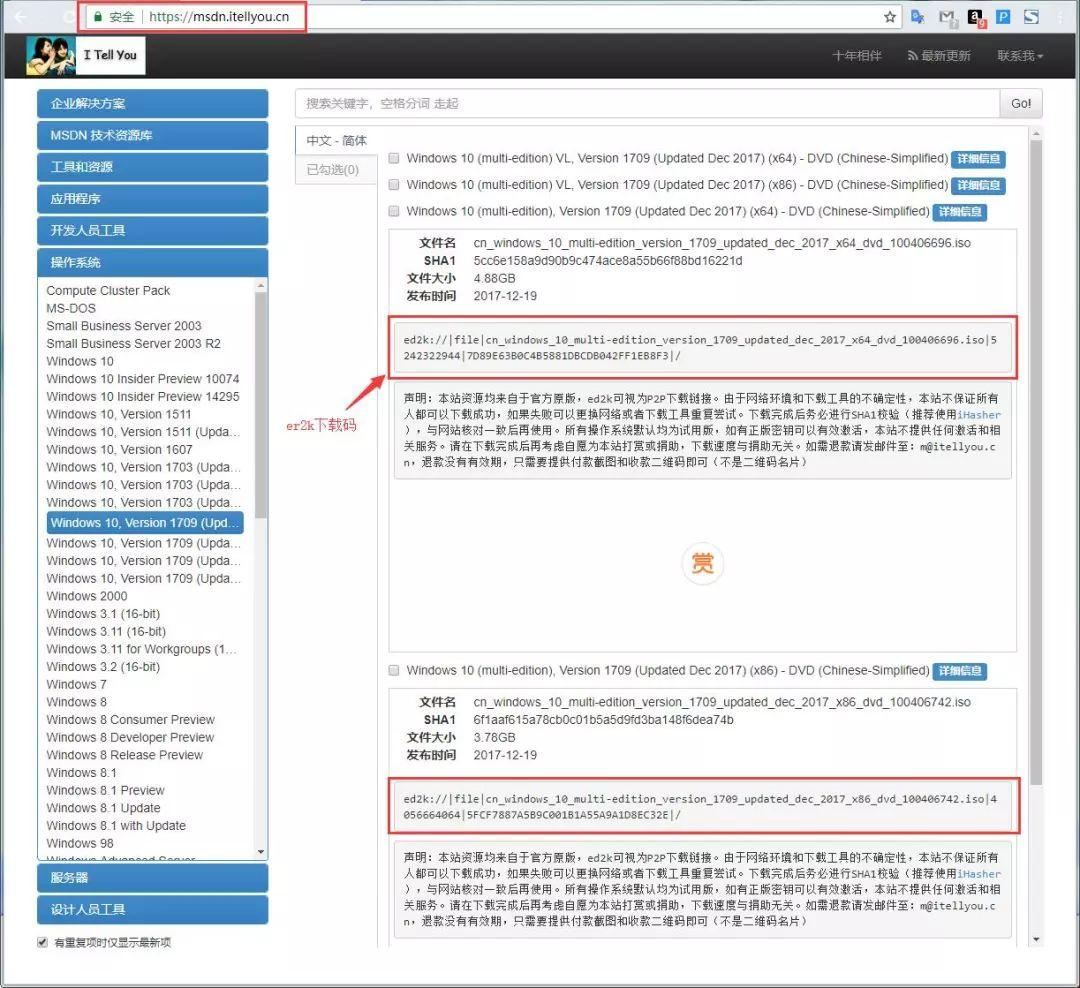Select Windows 10 Insider Preview 14295
The image size is (1080, 988).
point(143,397)
